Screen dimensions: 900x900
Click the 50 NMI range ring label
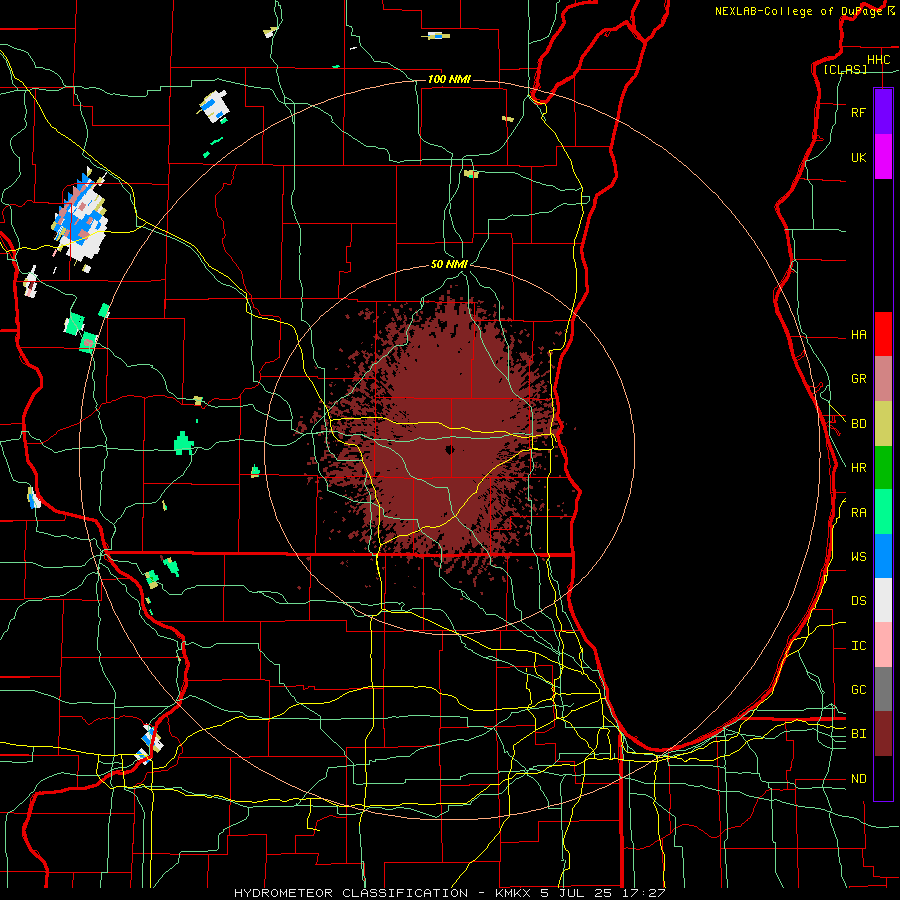point(449,264)
